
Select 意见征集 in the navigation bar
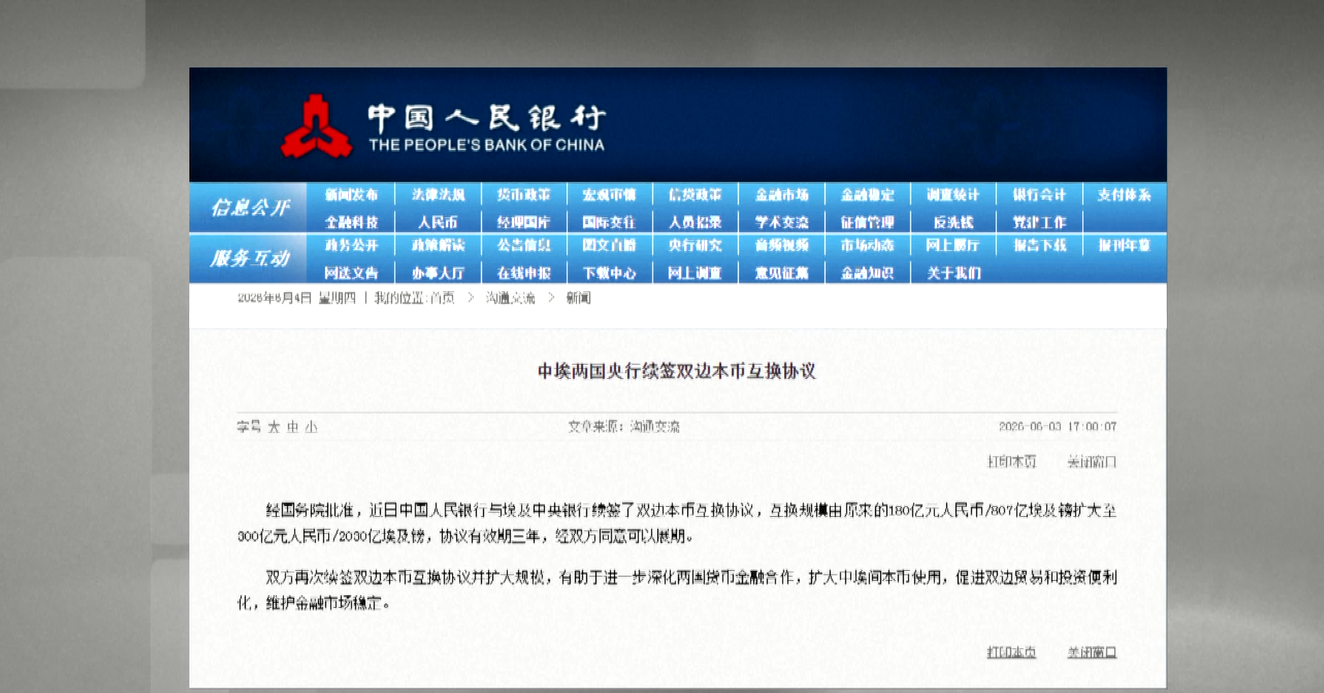(781, 272)
